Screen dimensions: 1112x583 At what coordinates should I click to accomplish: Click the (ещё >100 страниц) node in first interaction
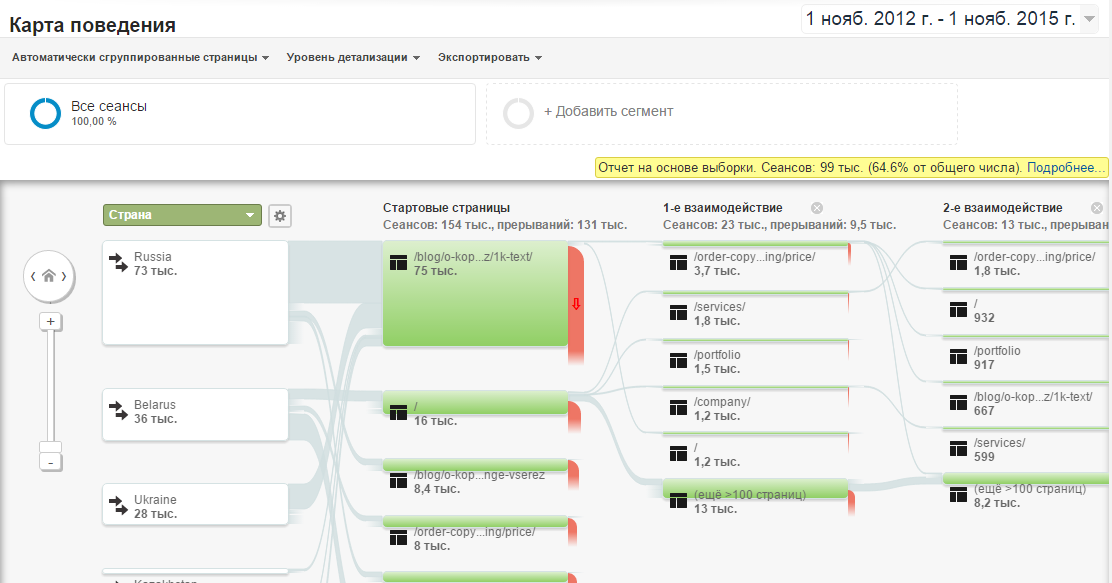[x=755, y=500]
